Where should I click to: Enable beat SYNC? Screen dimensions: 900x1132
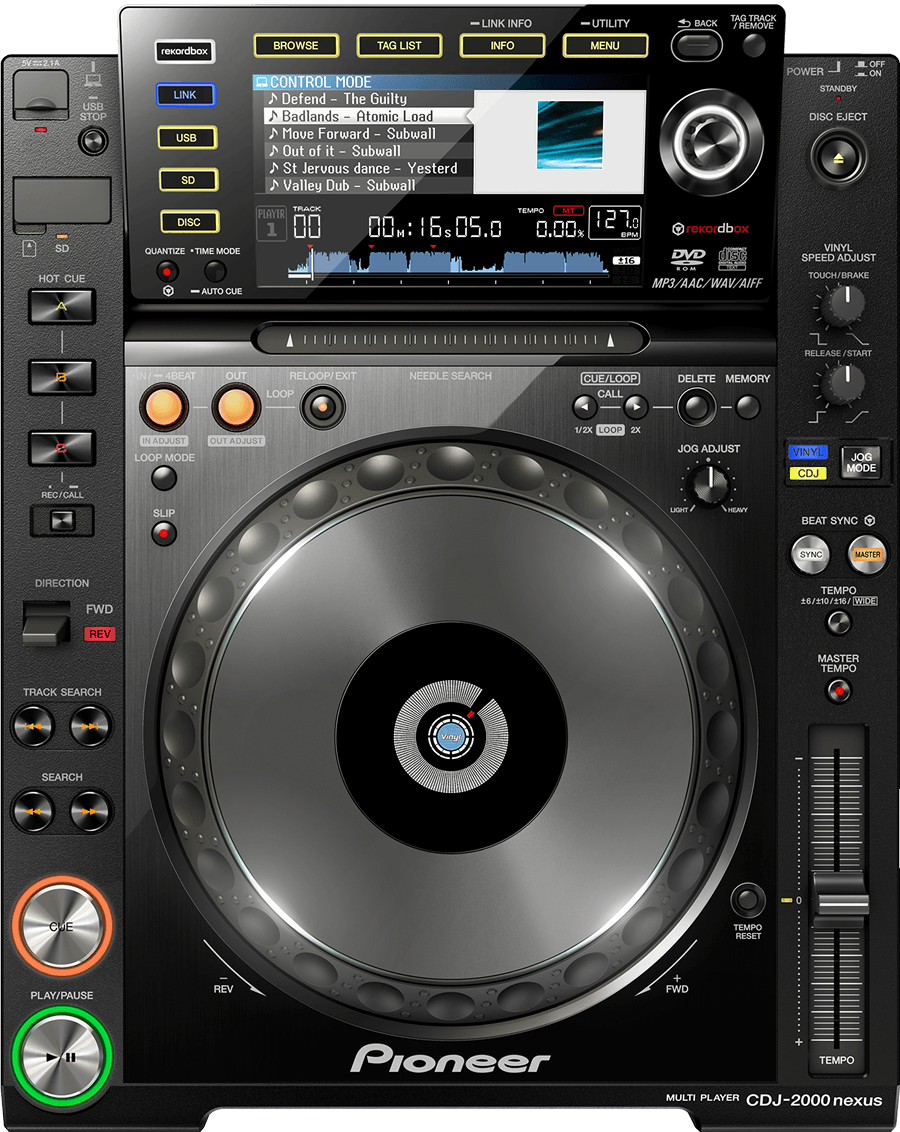(x=811, y=554)
